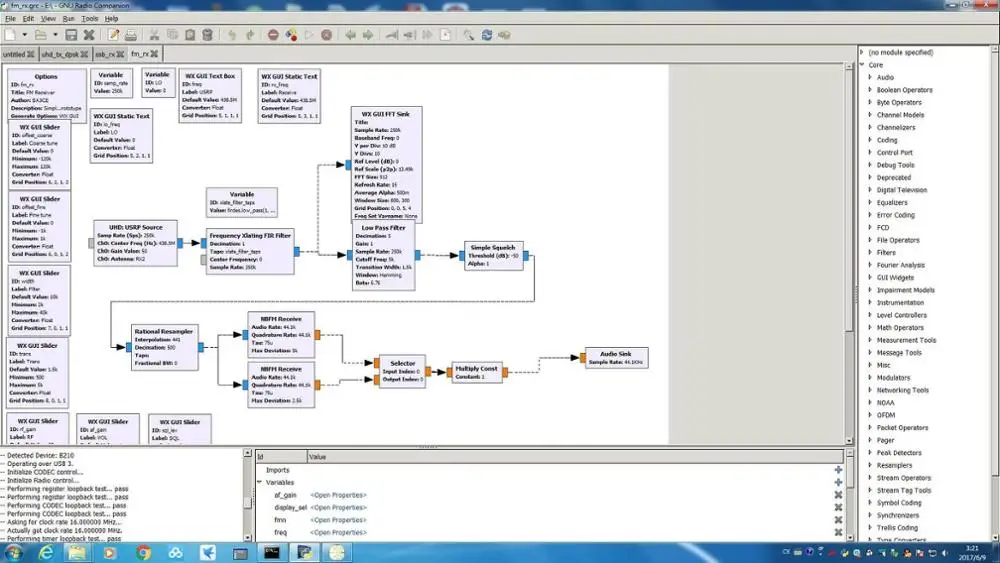Click the Reload blocks icon in toolbar
The image size is (1000, 563).
[x=486, y=35]
